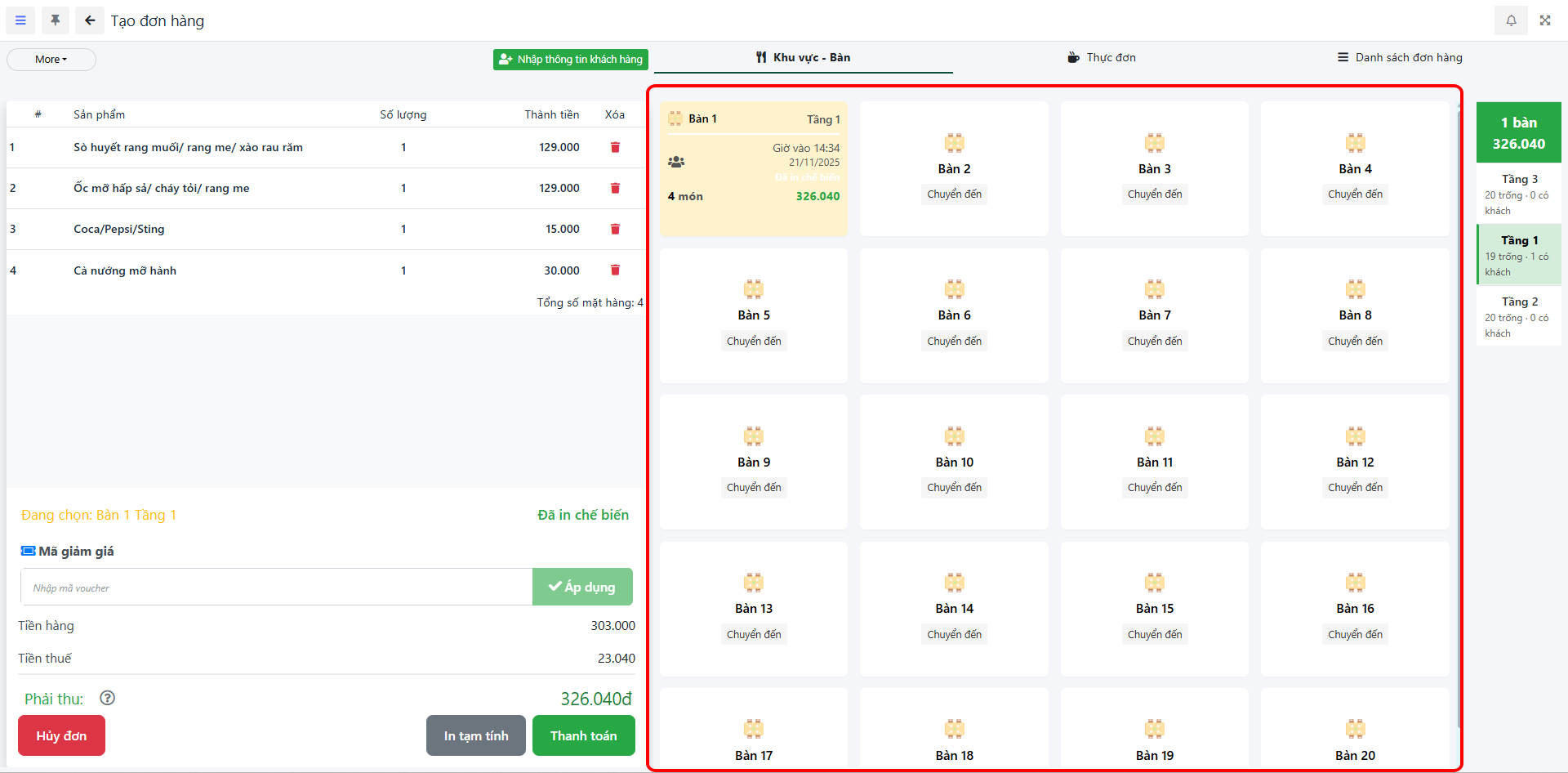Click Nhập thông tin khách hàng button

click(x=570, y=60)
